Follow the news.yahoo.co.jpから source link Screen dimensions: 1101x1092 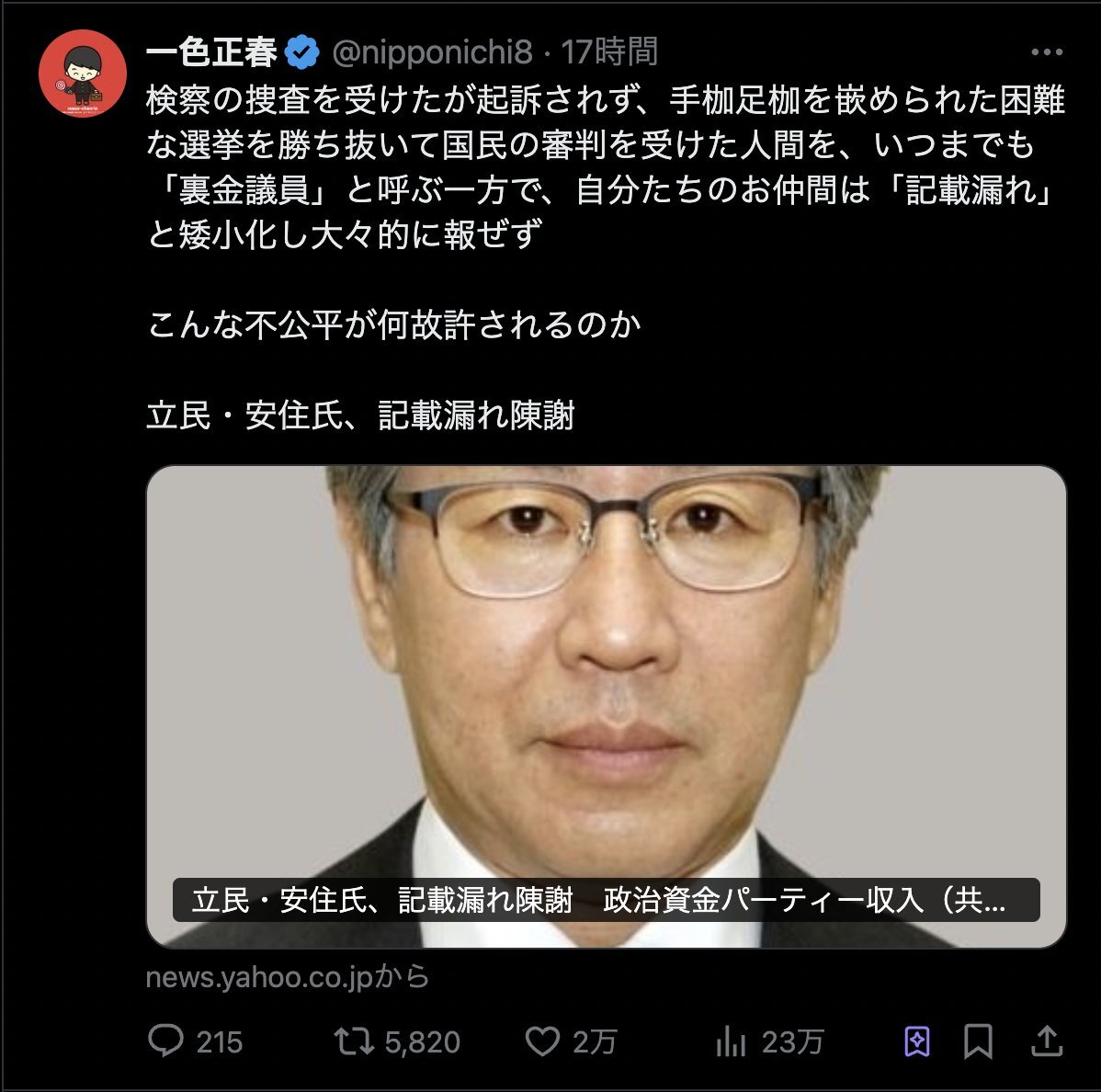click(287, 977)
